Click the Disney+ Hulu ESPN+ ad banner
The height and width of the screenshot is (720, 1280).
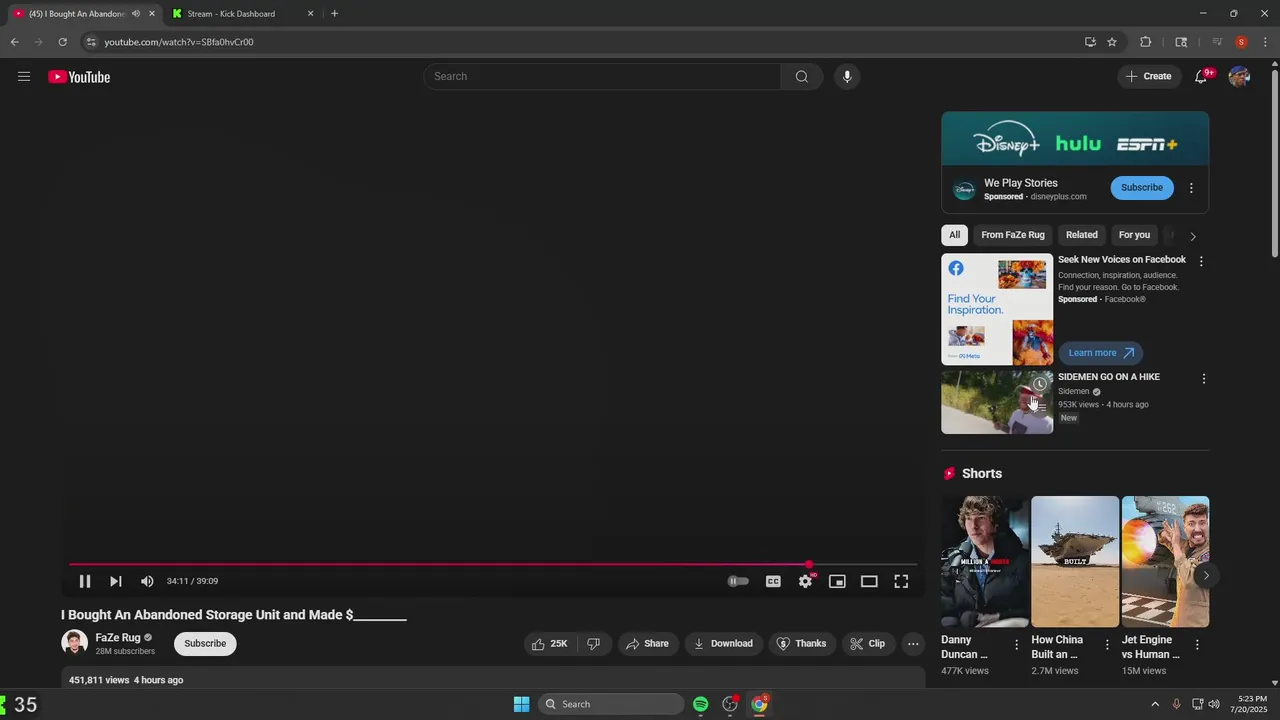[1075, 138]
